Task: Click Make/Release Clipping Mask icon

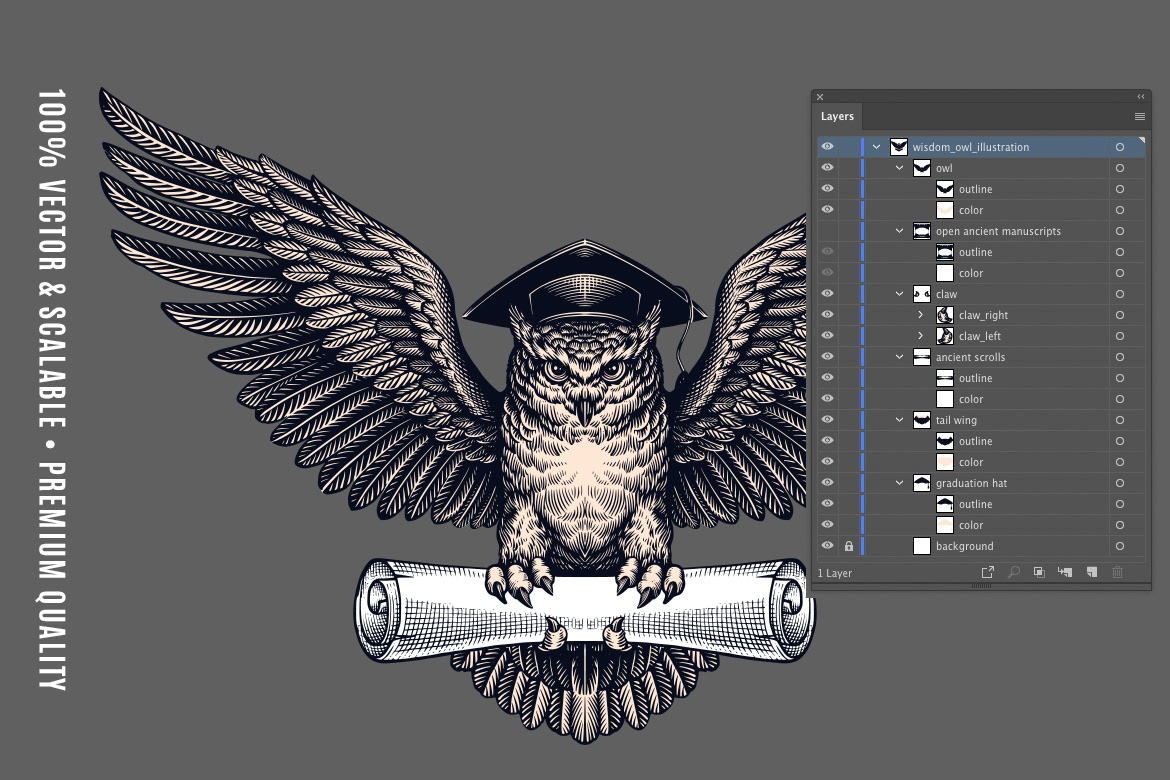Action: (x=1039, y=572)
